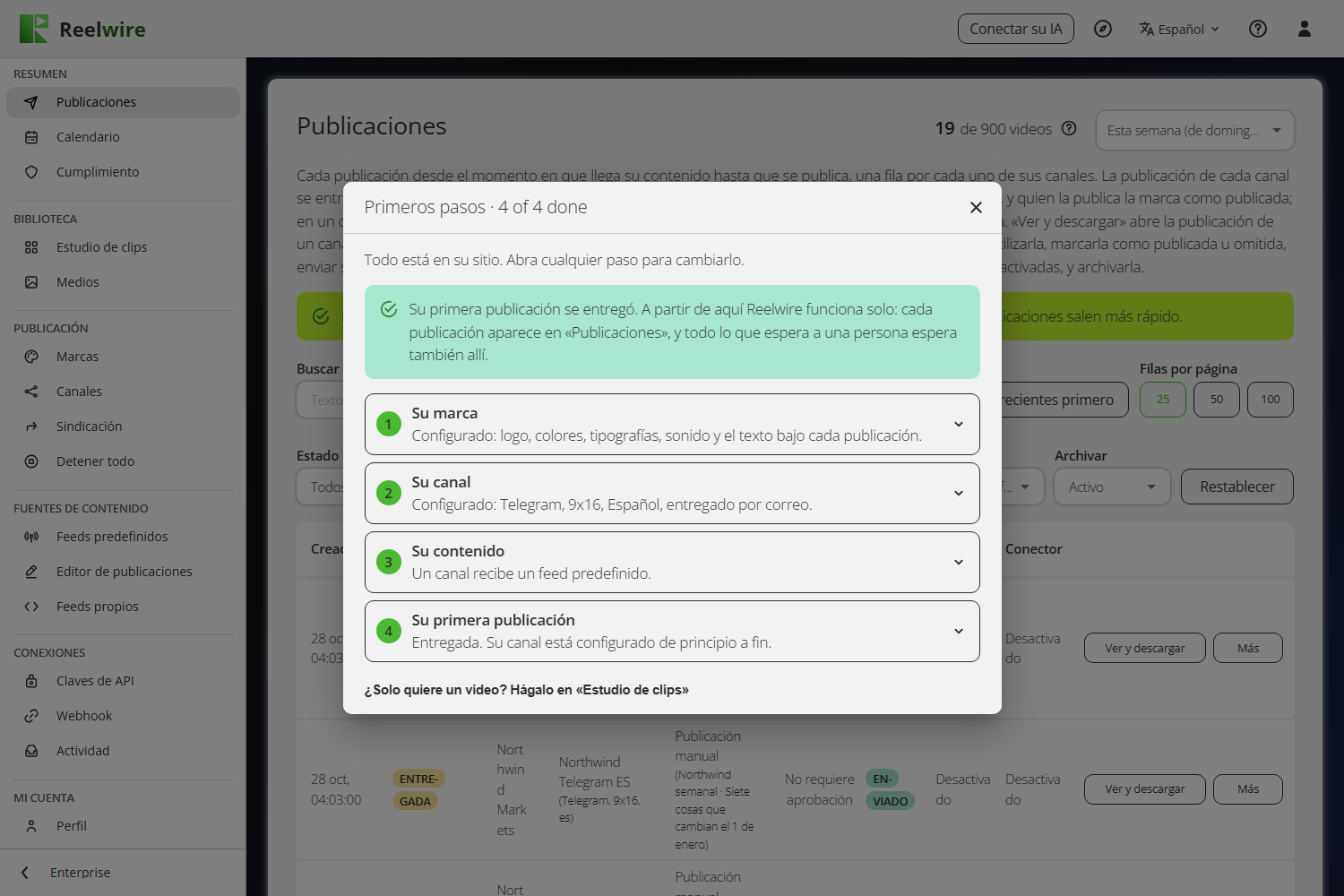This screenshot has width=1344, height=896.
Task: Expand the Su marca step
Action: pos(672,425)
